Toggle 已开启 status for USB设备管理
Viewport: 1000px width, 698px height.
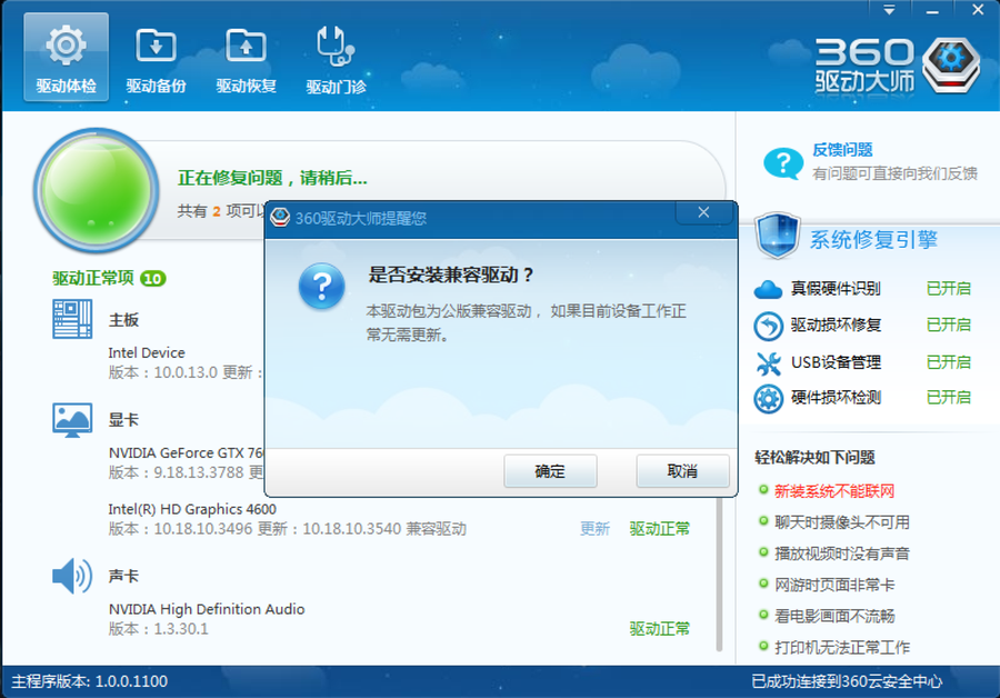(948, 362)
